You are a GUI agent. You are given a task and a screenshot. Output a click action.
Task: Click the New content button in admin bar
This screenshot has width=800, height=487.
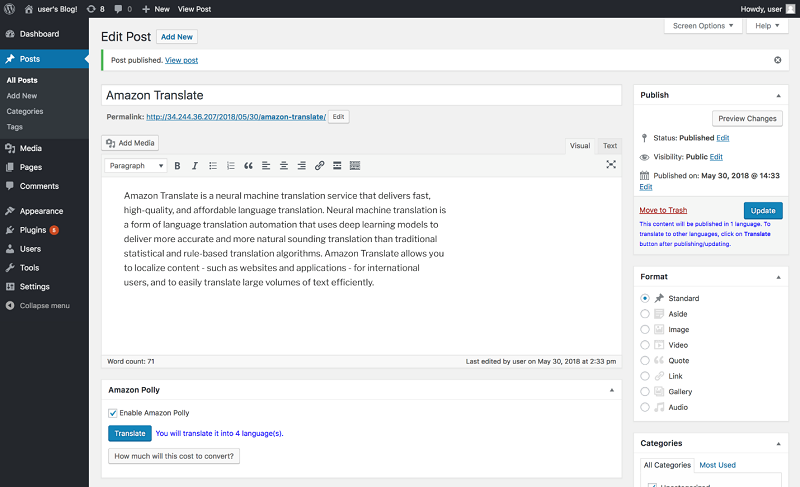[156, 9]
